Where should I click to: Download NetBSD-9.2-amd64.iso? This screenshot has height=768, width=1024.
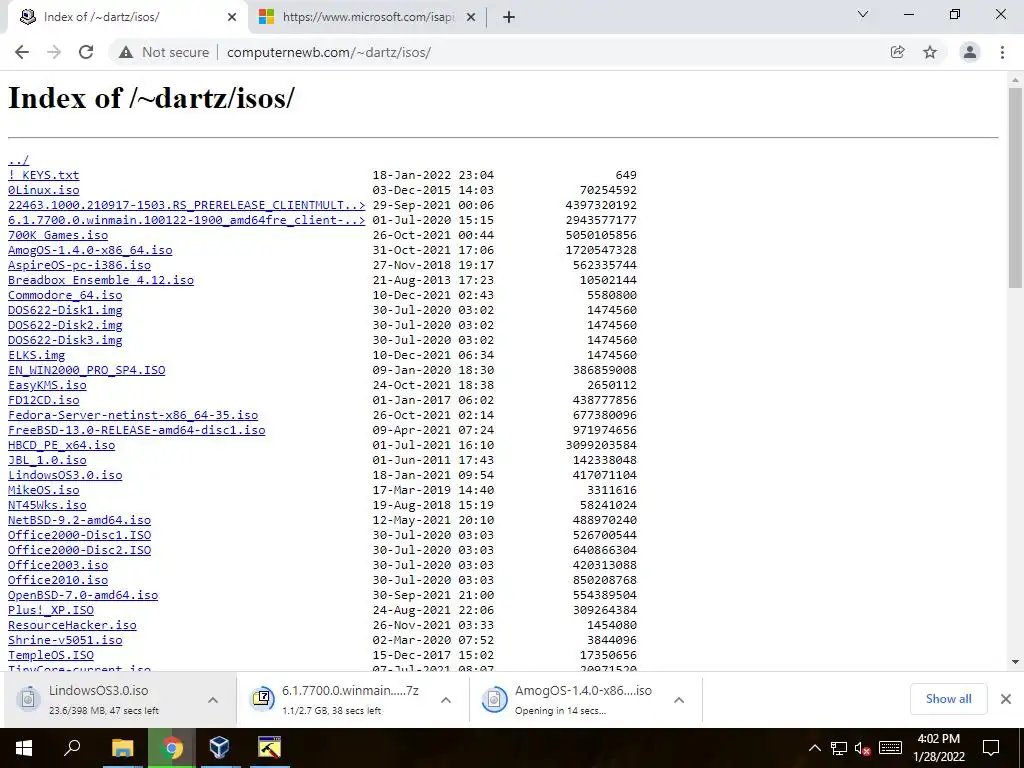(79, 520)
